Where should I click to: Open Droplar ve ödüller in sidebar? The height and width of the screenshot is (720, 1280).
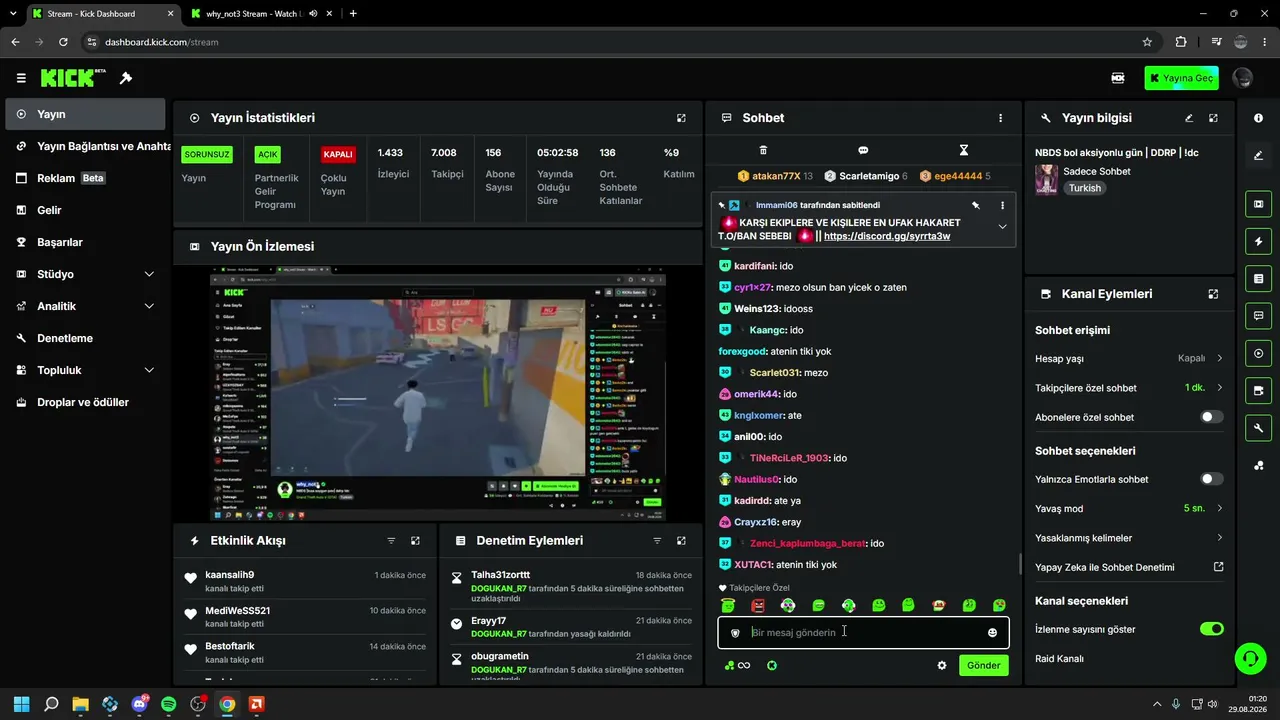click(85, 402)
